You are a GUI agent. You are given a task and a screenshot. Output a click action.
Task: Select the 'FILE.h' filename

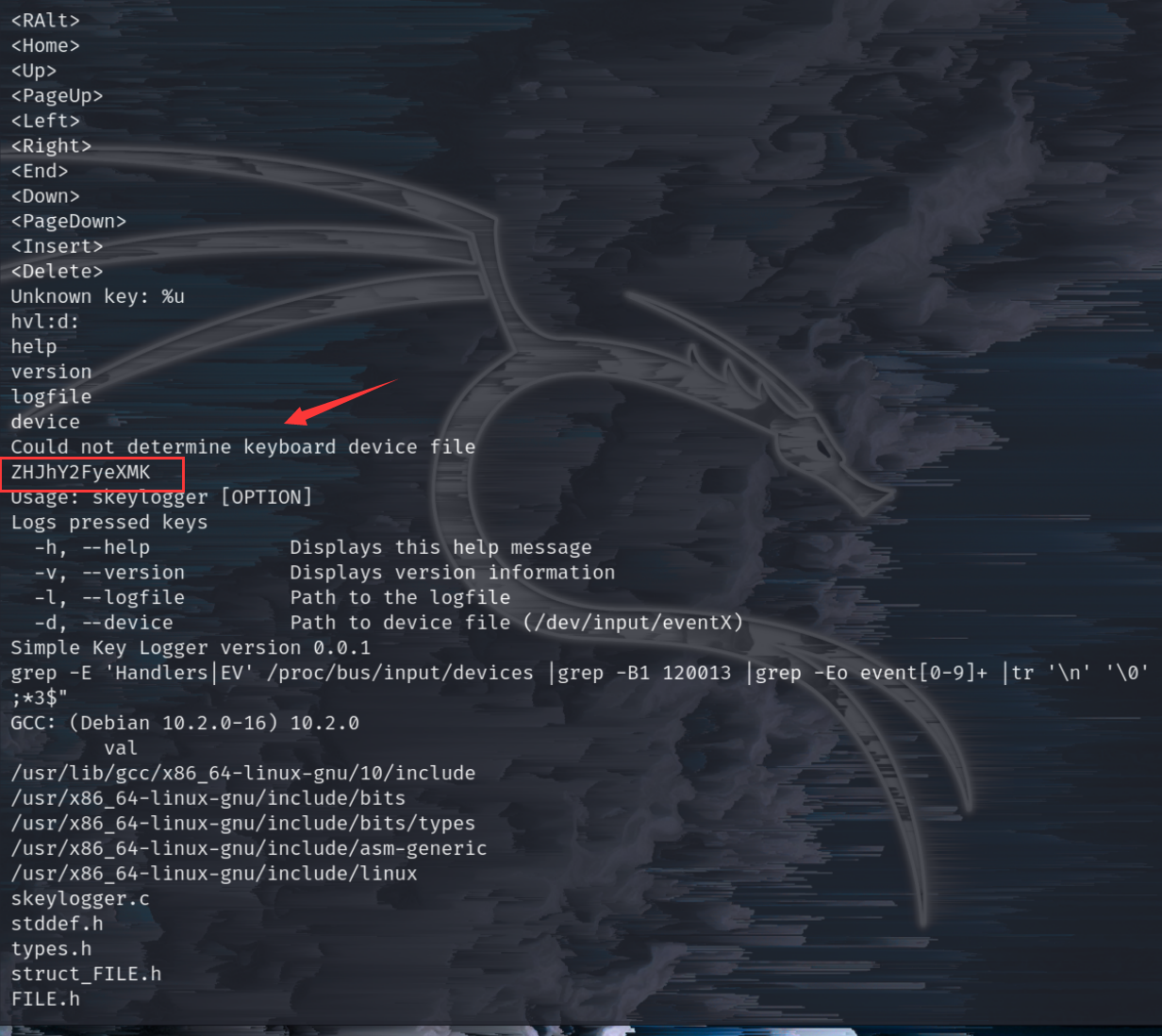click(45, 998)
